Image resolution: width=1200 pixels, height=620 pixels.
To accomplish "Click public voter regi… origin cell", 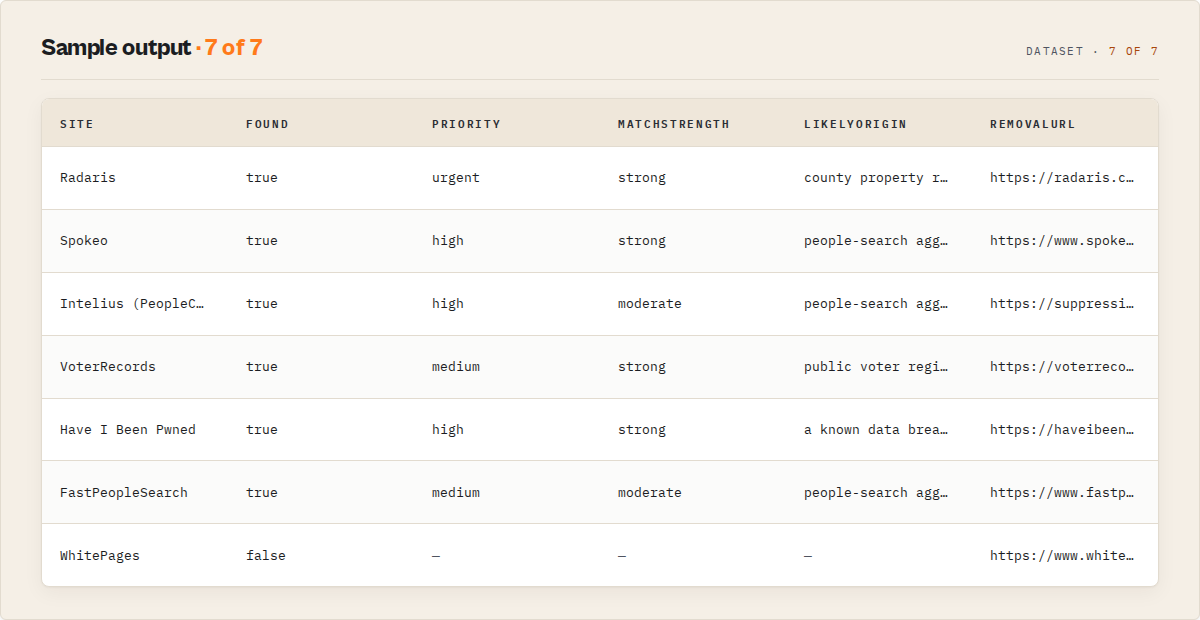I will click(x=876, y=367).
